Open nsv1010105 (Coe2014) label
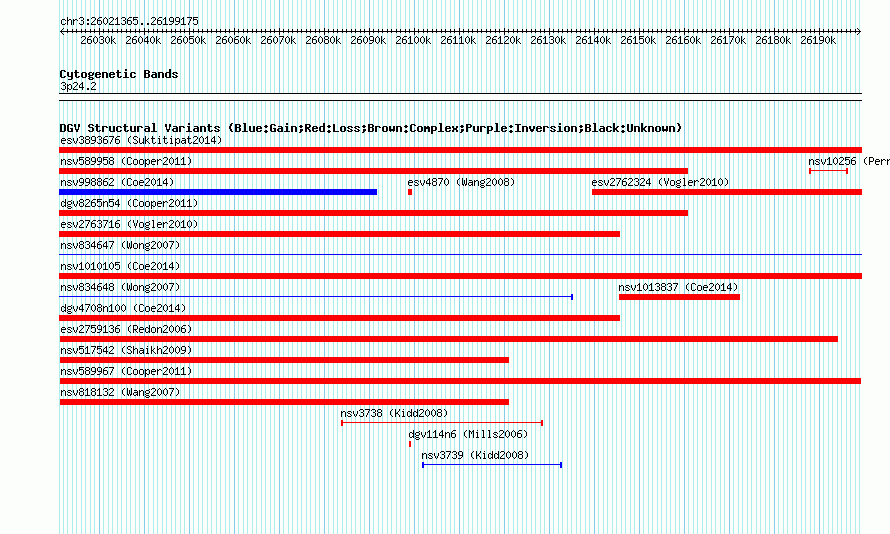Viewport: 890px width, 534px height. [x=120, y=266]
